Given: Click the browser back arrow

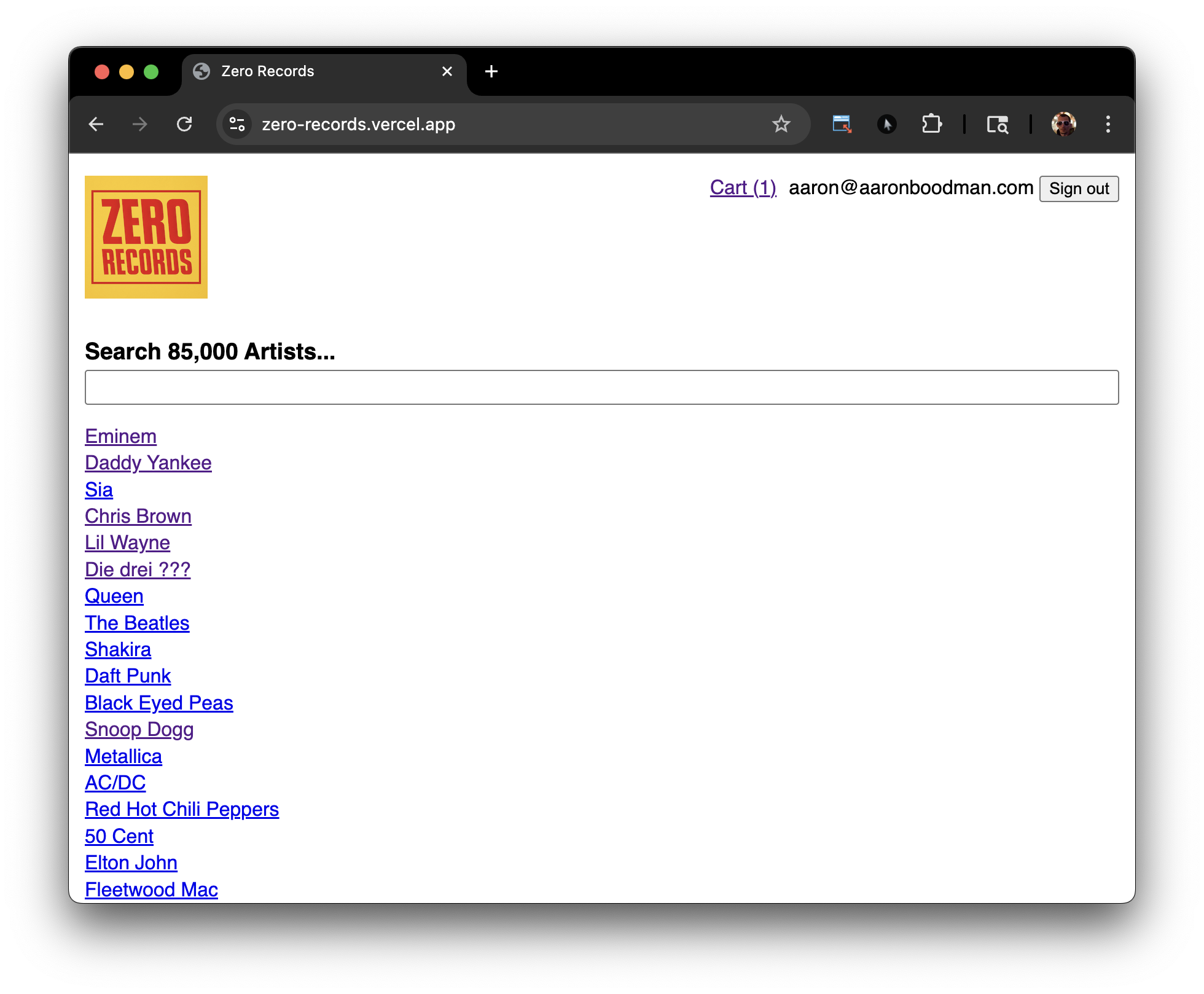Looking at the screenshot, I should (96, 125).
